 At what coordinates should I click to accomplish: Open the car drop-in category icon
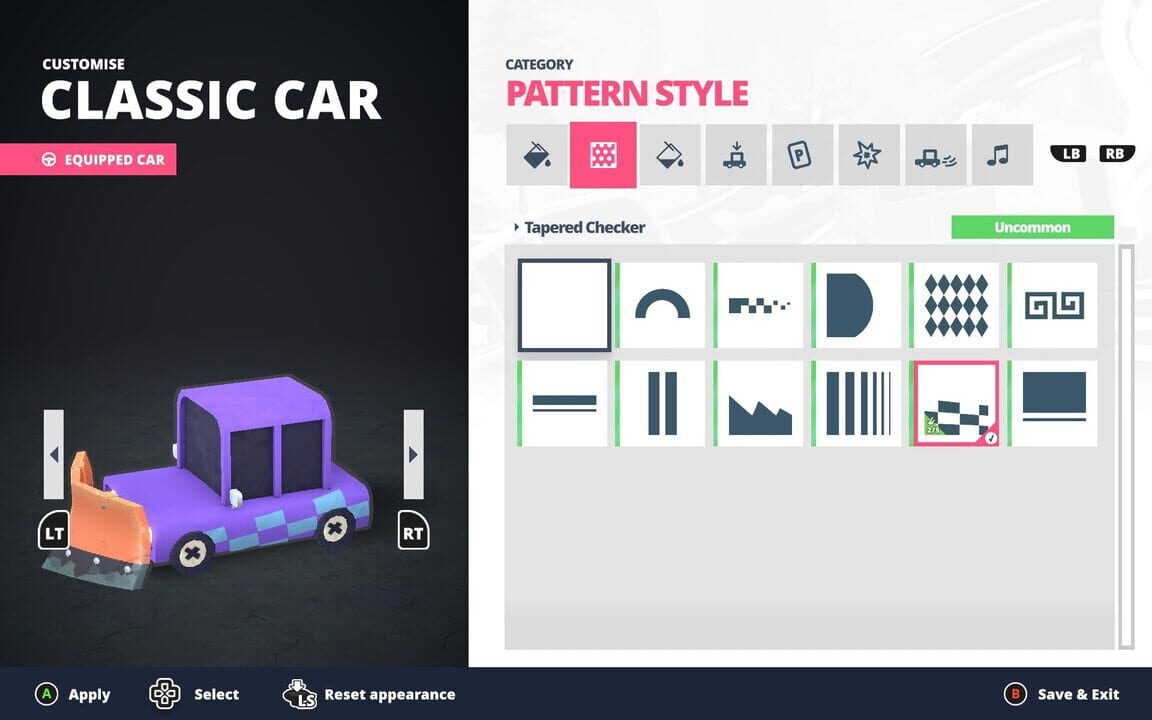[736, 155]
